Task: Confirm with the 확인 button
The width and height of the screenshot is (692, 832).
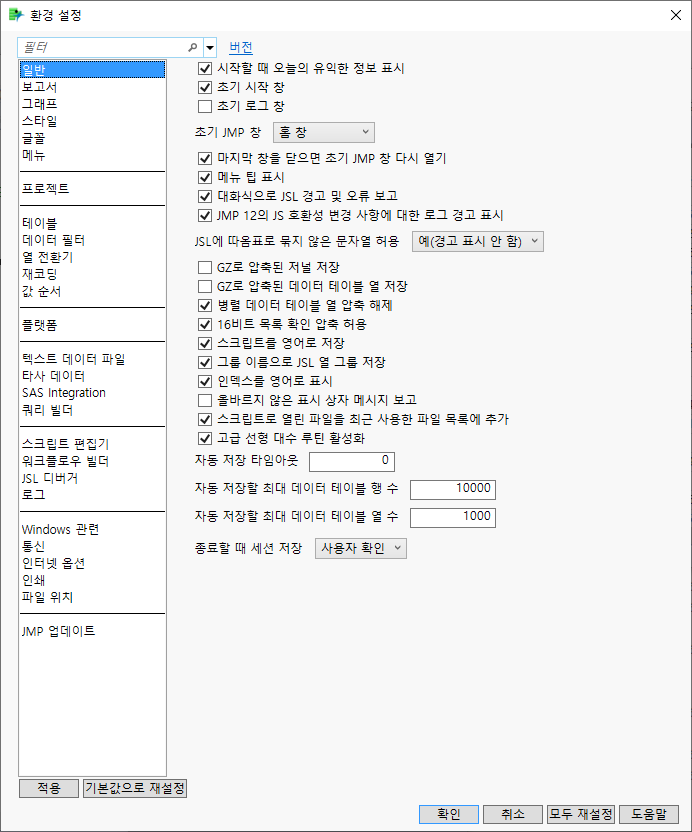Action: (x=449, y=814)
